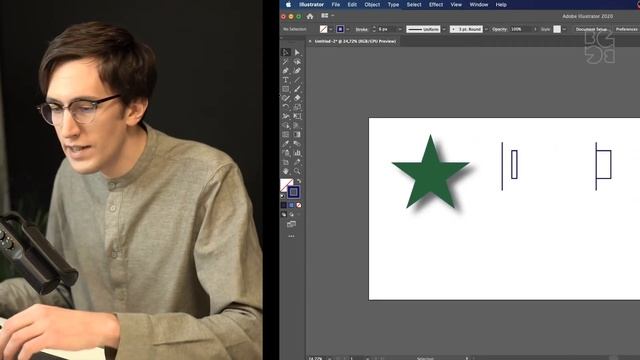Click the toolbar Fill swatch

(x=287, y=185)
